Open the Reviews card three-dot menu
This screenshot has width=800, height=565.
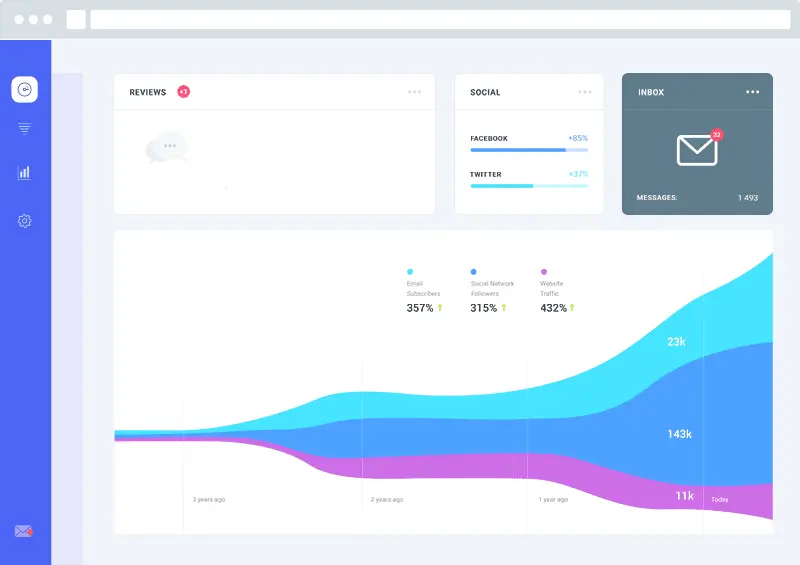[x=415, y=92]
